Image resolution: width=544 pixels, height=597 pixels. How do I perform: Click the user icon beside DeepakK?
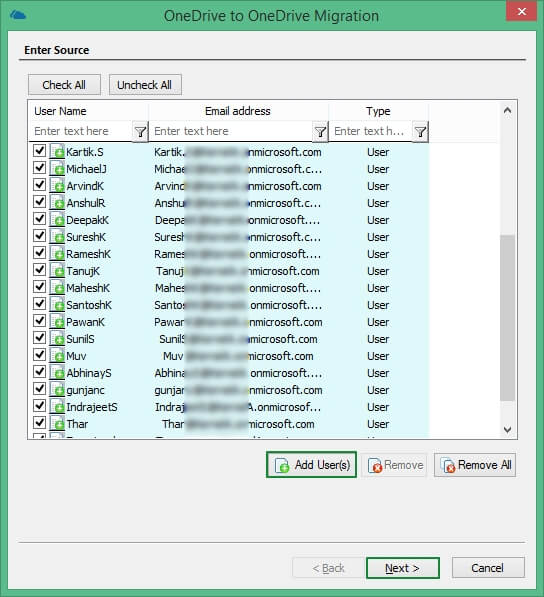click(x=57, y=220)
